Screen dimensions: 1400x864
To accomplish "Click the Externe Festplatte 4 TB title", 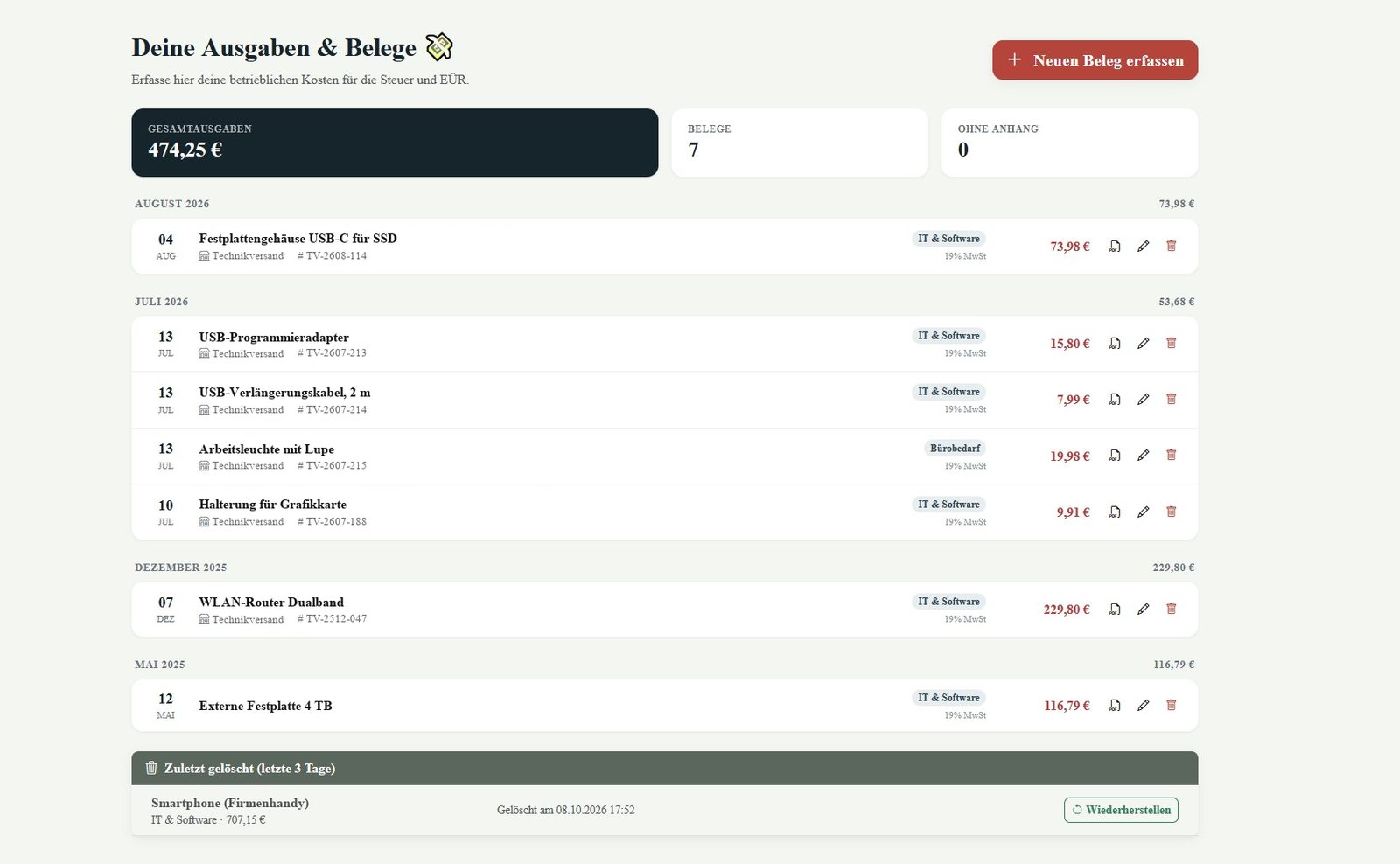I will click(x=265, y=706).
